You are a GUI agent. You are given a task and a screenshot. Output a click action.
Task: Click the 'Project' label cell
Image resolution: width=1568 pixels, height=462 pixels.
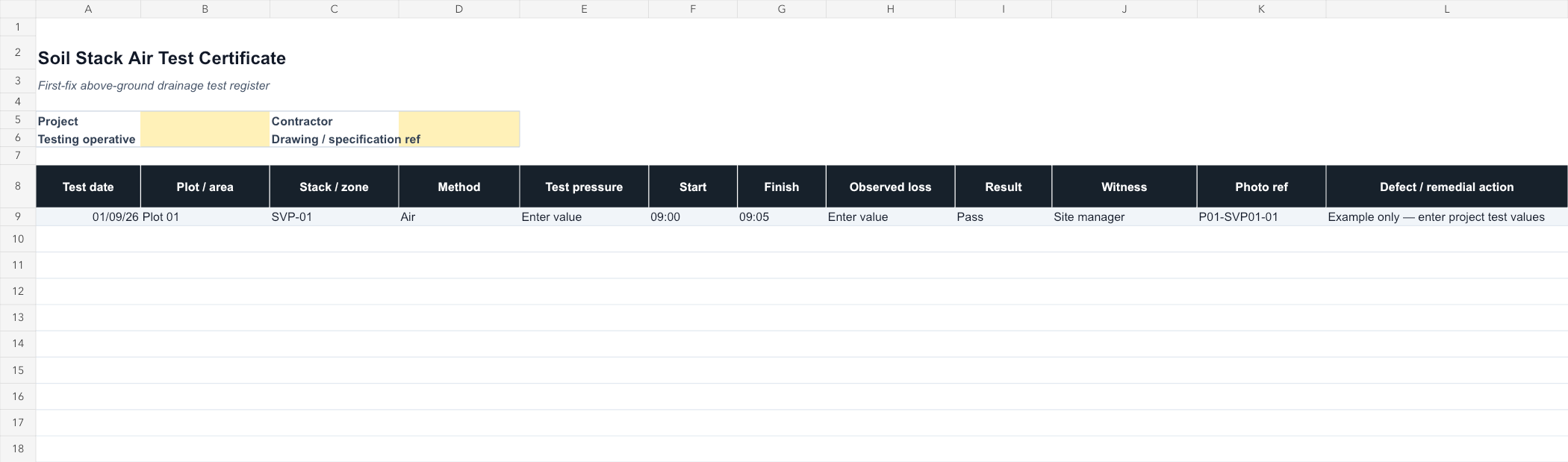(88, 121)
